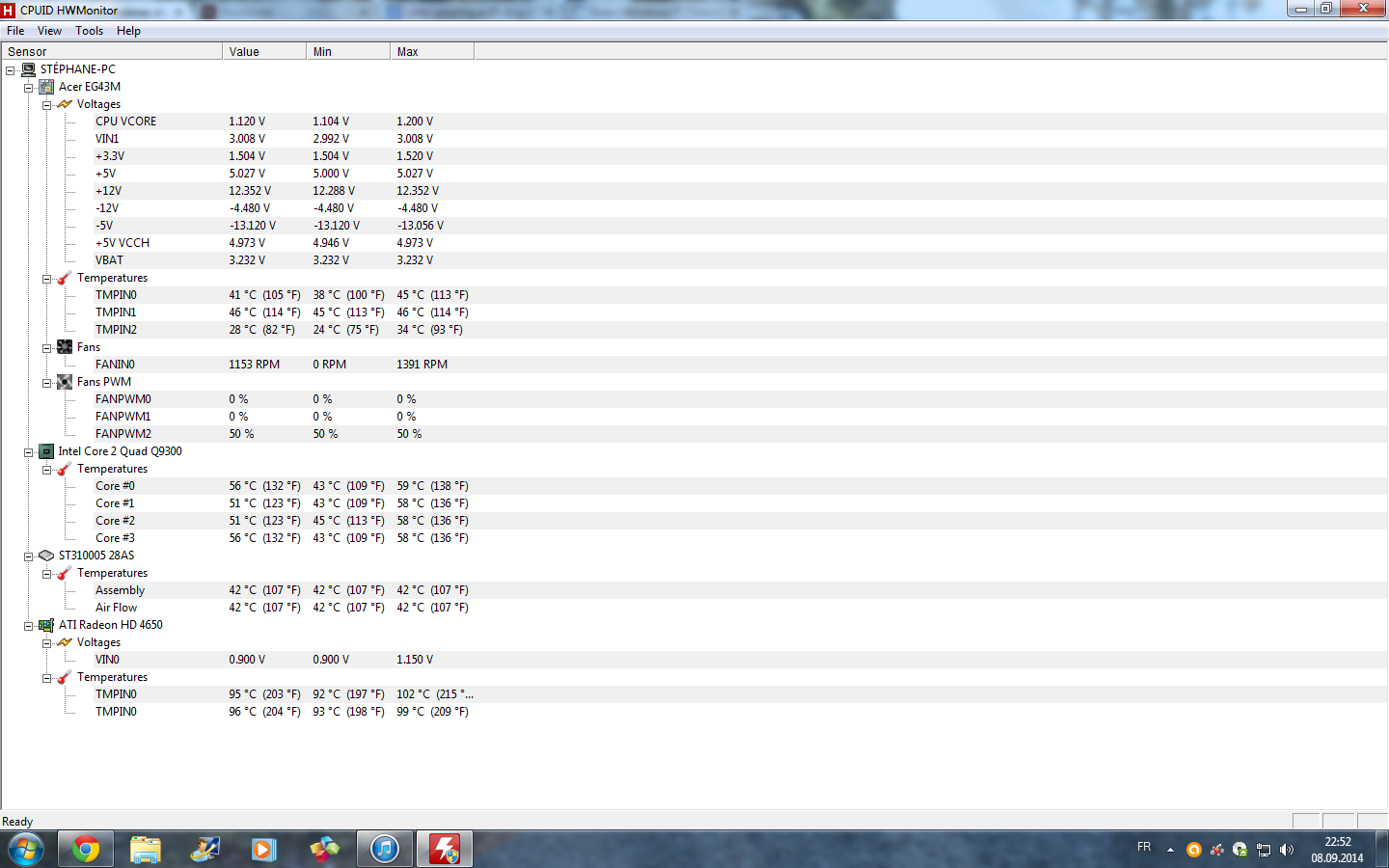
Task: Collapse the STÉPHANE-PC root node
Action: (x=11, y=70)
